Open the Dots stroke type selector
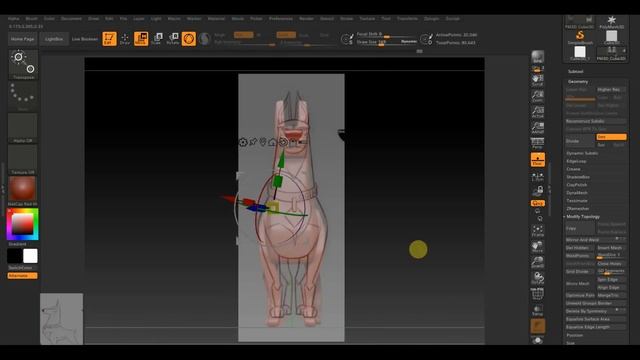 click(23, 96)
